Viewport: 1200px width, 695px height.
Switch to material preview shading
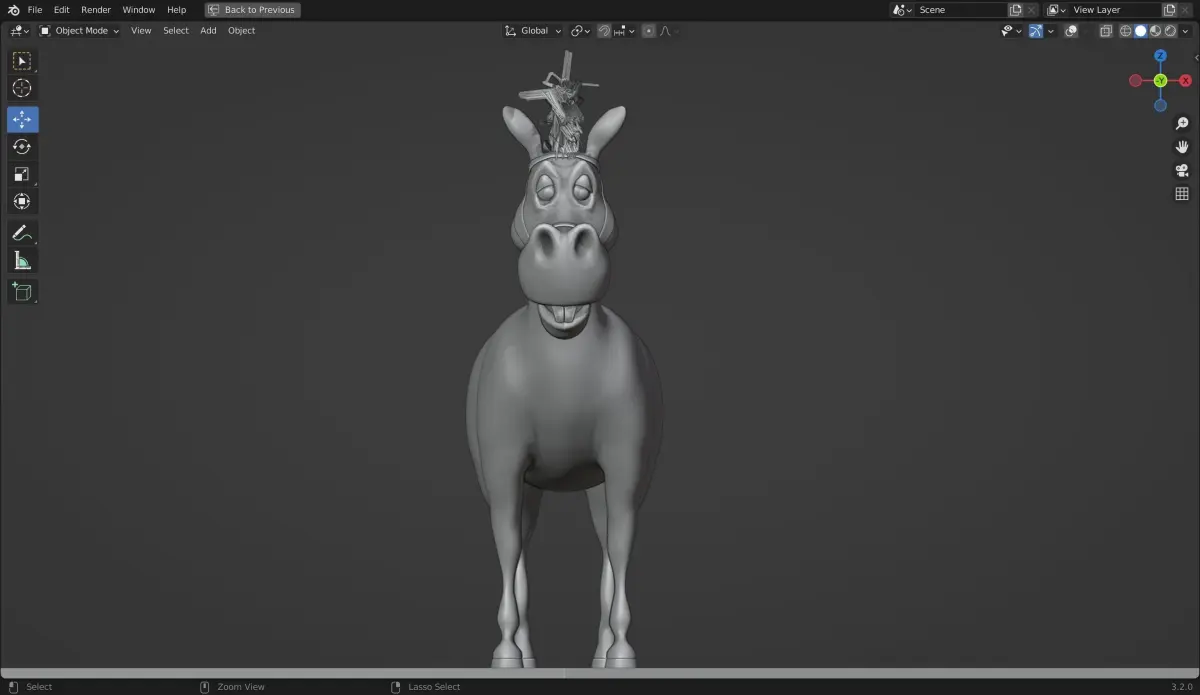[x=1156, y=31]
